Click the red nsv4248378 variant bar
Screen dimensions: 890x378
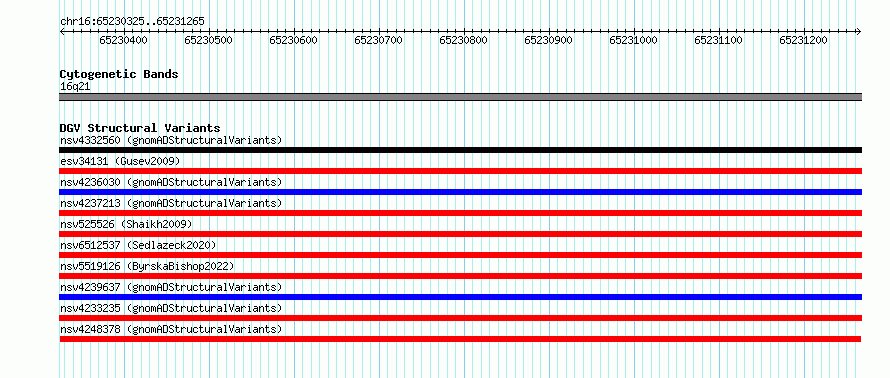click(460, 339)
